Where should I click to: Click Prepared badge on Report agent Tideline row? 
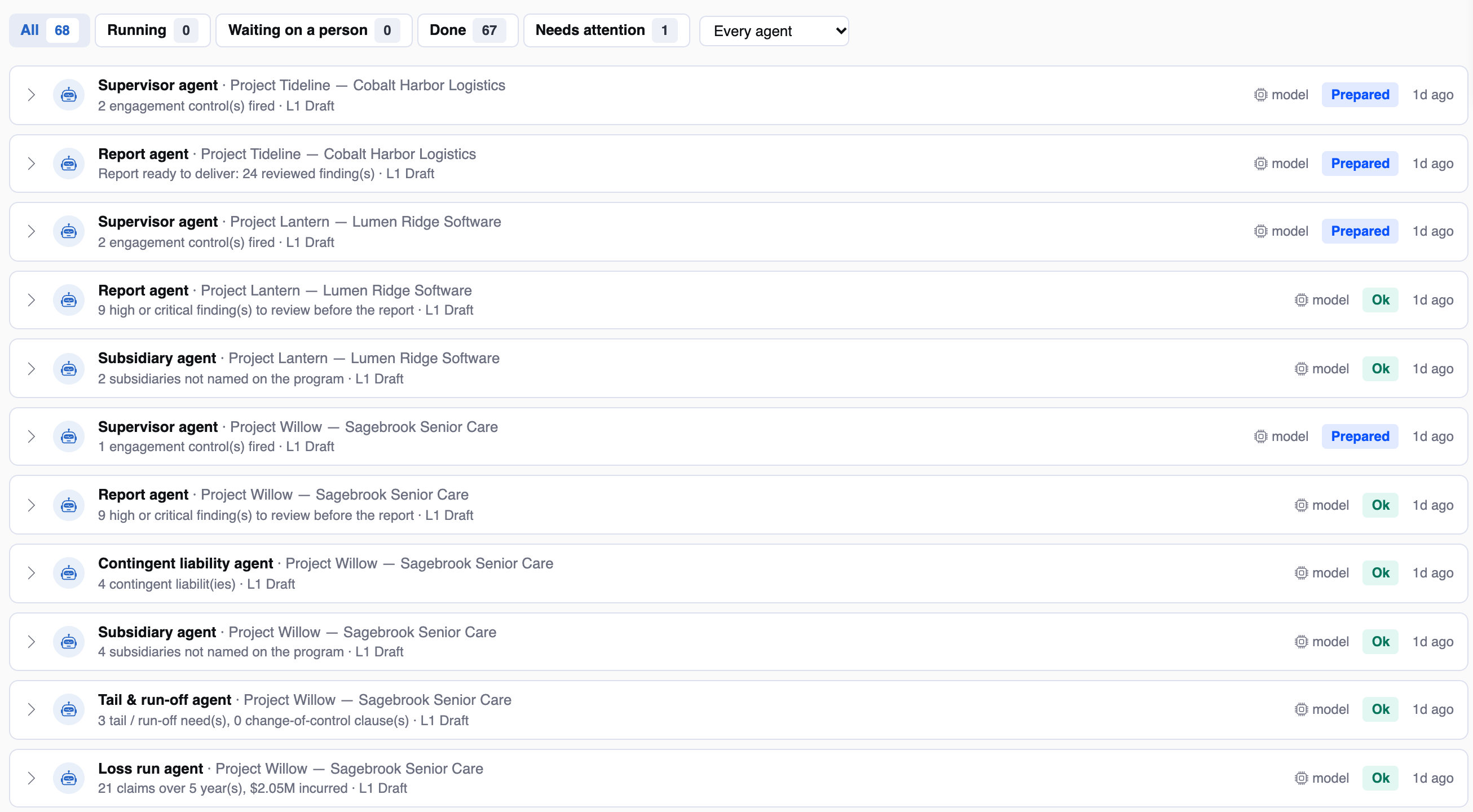1360,164
